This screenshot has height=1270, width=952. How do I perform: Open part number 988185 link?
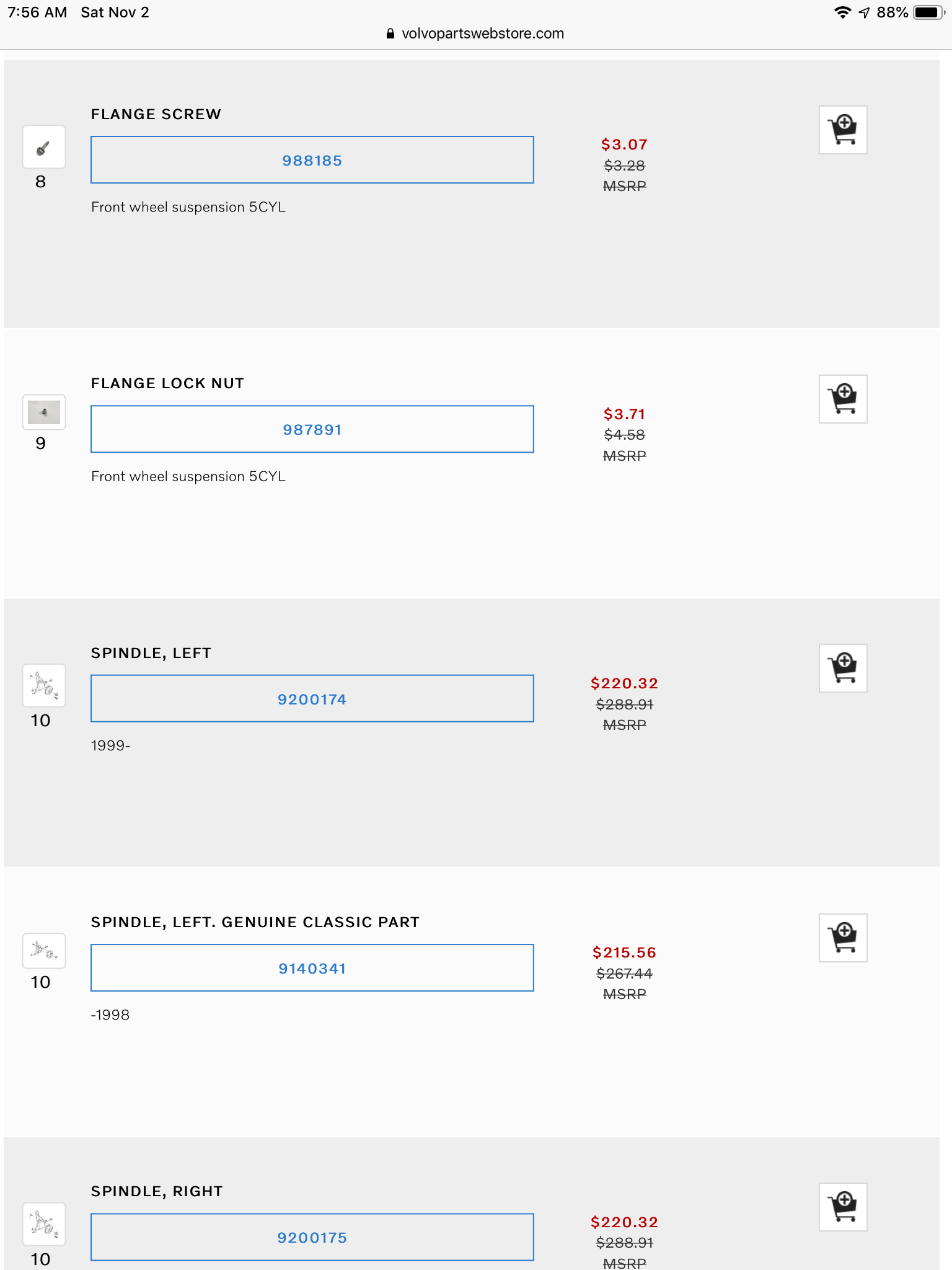point(312,161)
